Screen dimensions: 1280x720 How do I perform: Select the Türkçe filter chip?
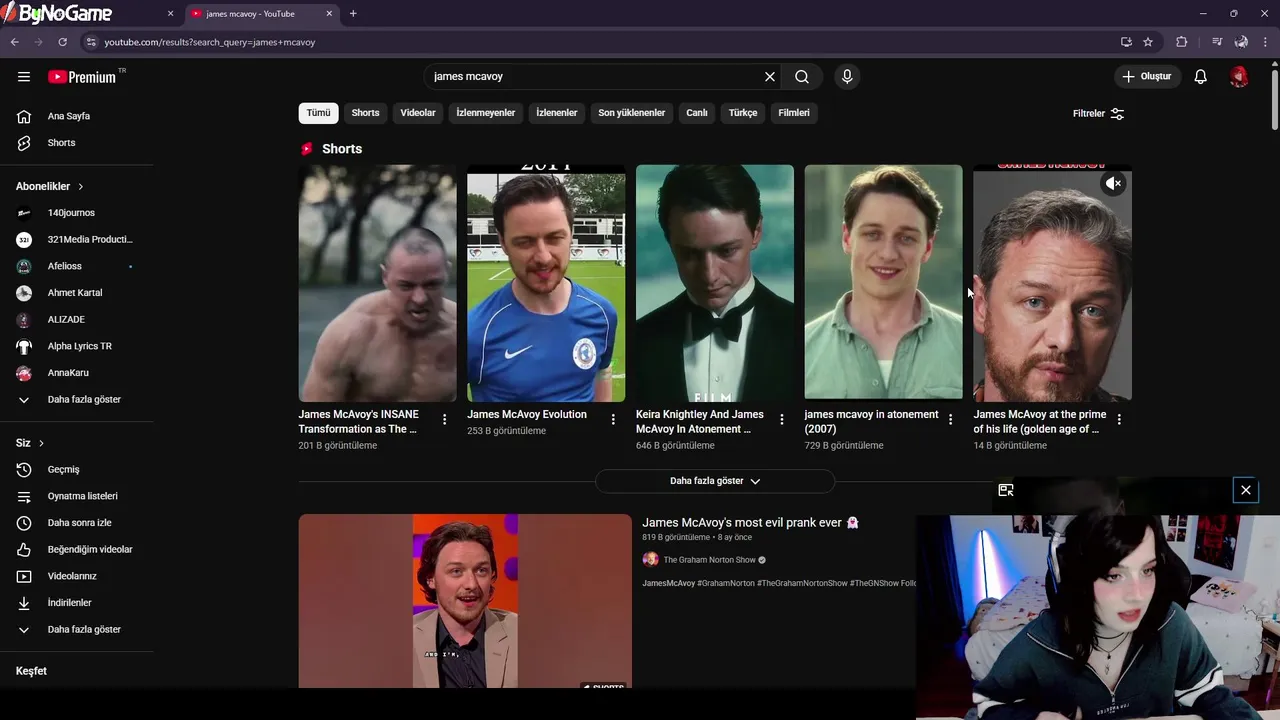[743, 113]
